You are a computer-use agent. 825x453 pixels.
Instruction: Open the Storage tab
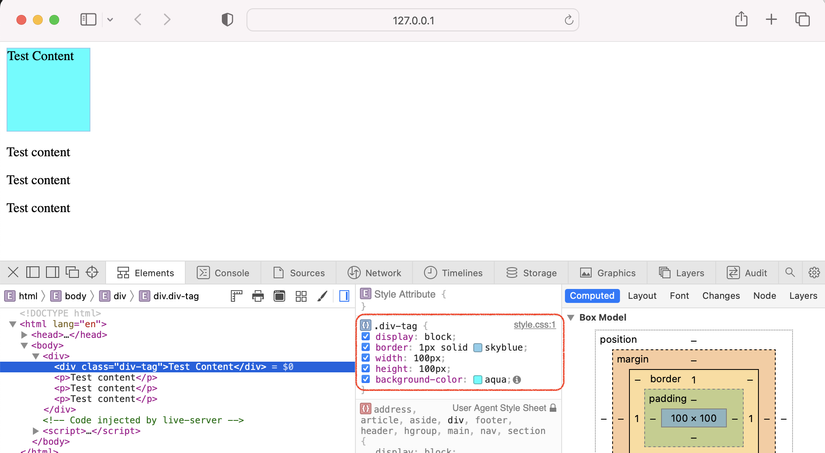tap(531, 273)
